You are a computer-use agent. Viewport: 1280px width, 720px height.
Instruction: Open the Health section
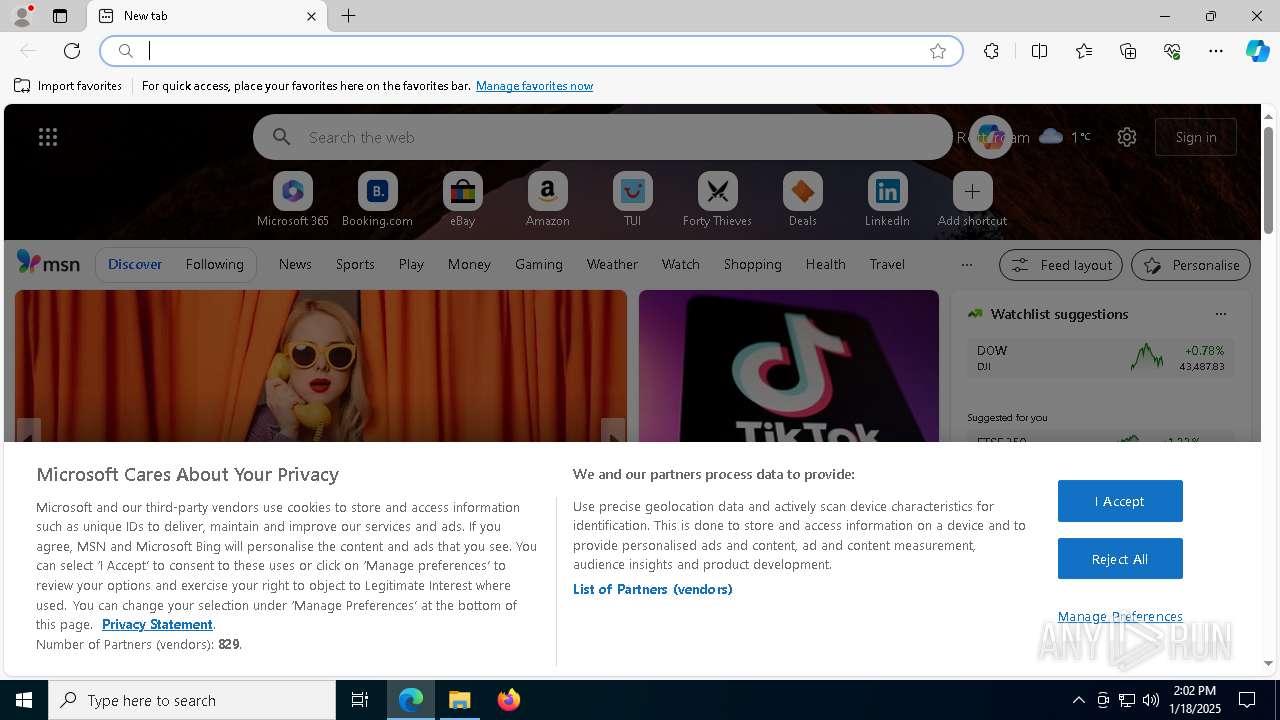(825, 264)
